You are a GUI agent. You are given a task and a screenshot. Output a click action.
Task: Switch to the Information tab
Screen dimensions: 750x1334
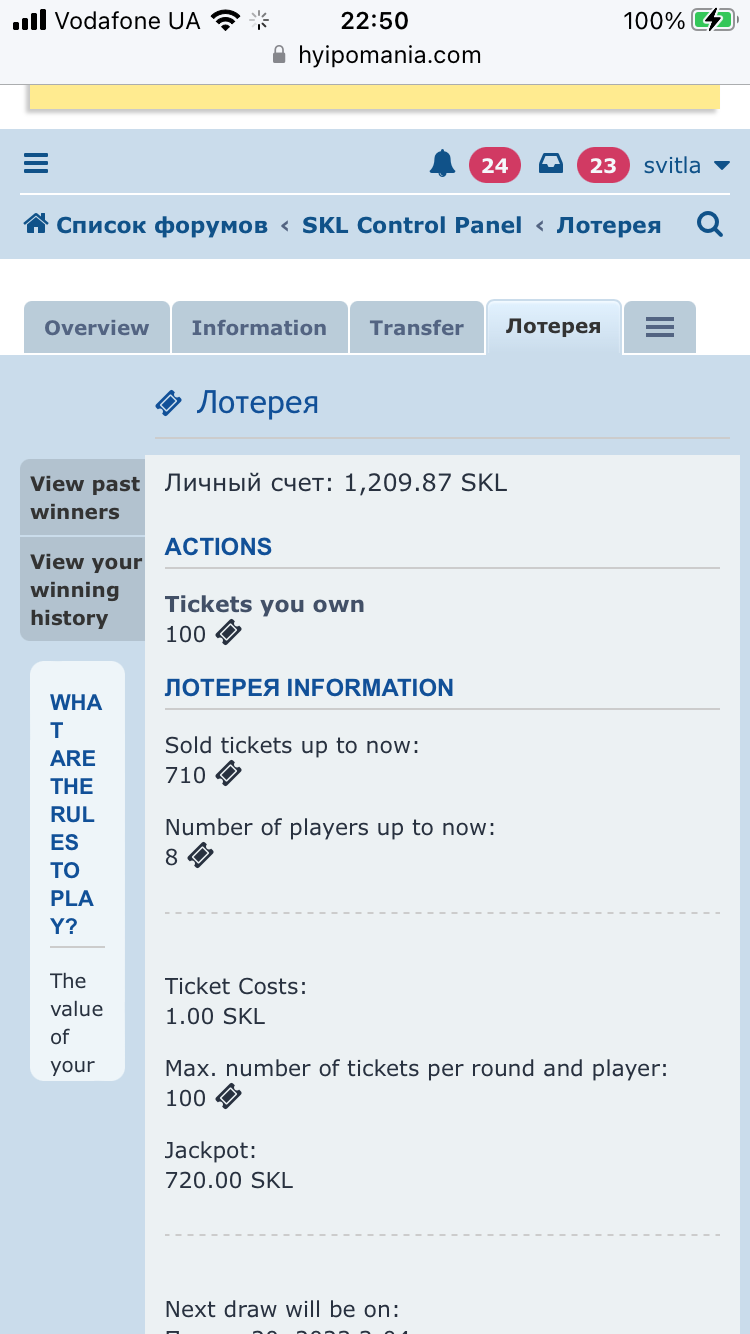click(x=259, y=328)
